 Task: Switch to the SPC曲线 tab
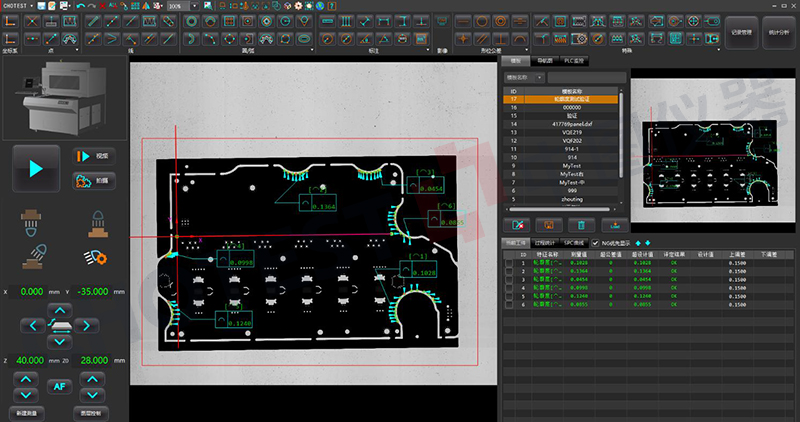pyautogui.click(x=574, y=243)
